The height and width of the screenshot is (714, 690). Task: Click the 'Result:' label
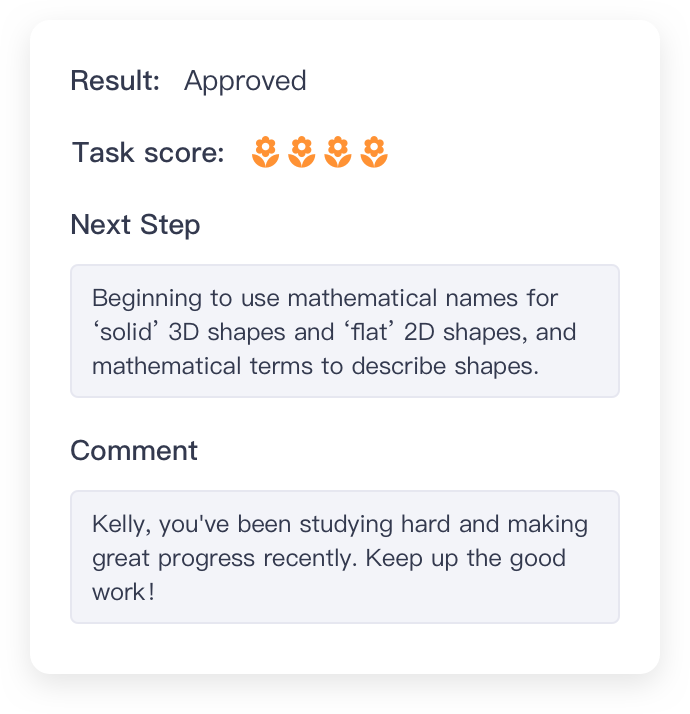[x=115, y=81]
